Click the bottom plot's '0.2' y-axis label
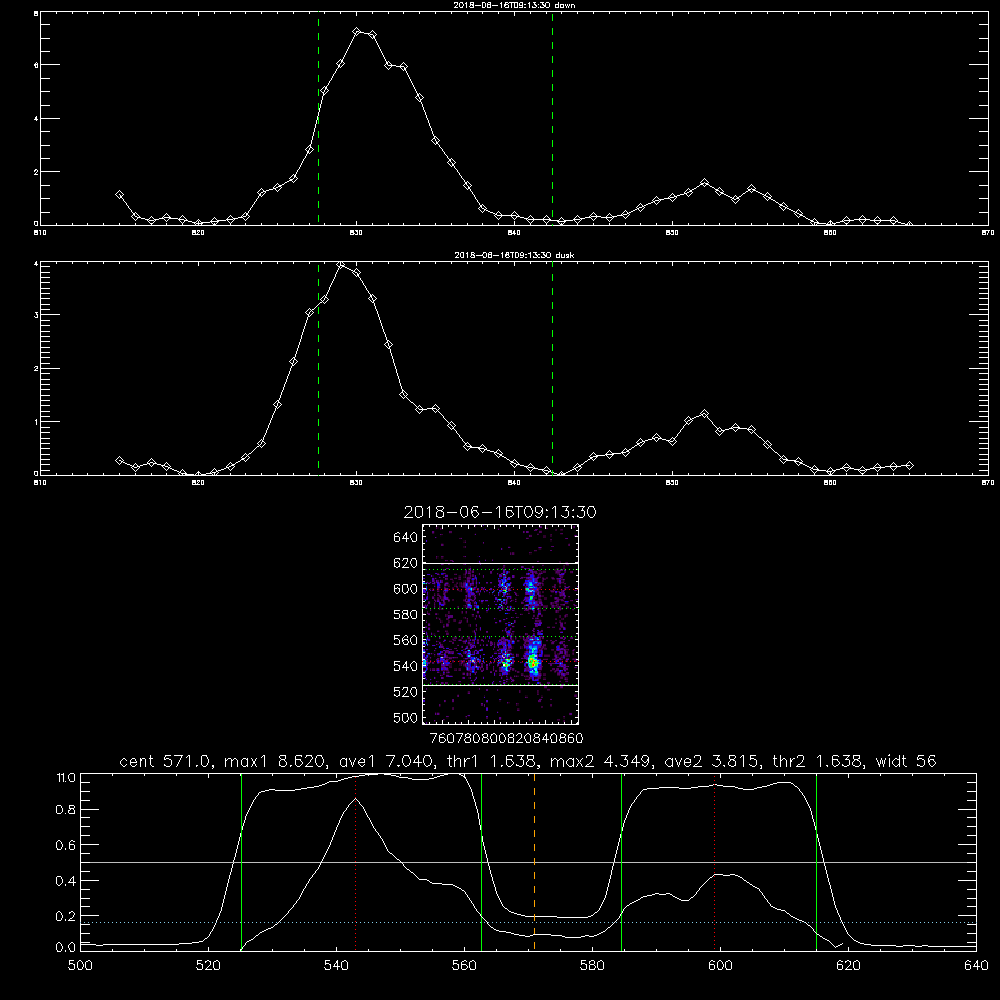The image size is (1000, 1000). [66, 916]
